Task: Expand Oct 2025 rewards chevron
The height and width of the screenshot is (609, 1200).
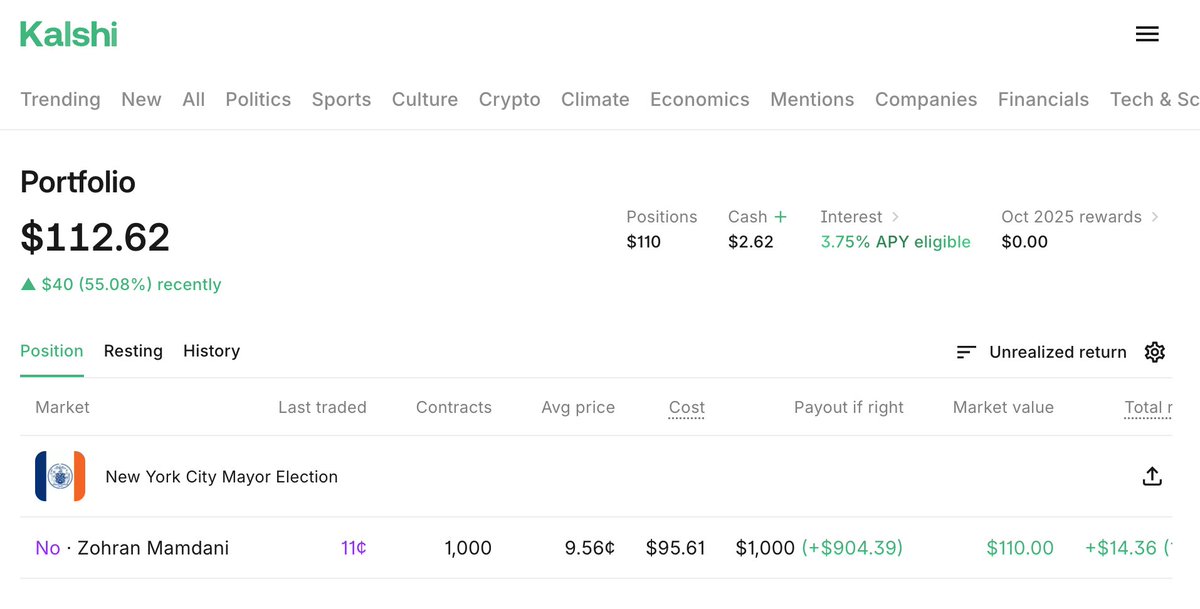Action: 1155,217
